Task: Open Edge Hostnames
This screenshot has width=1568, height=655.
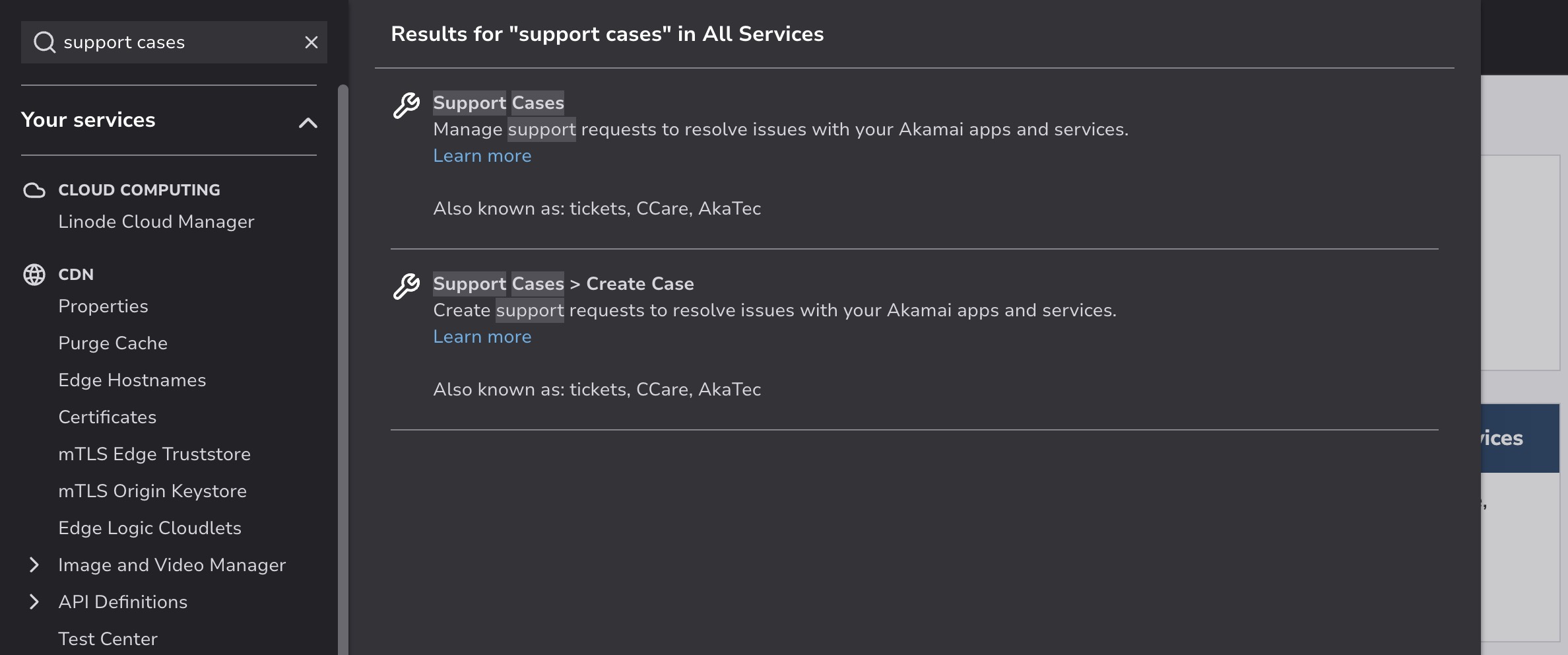Action: pyautogui.click(x=133, y=380)
